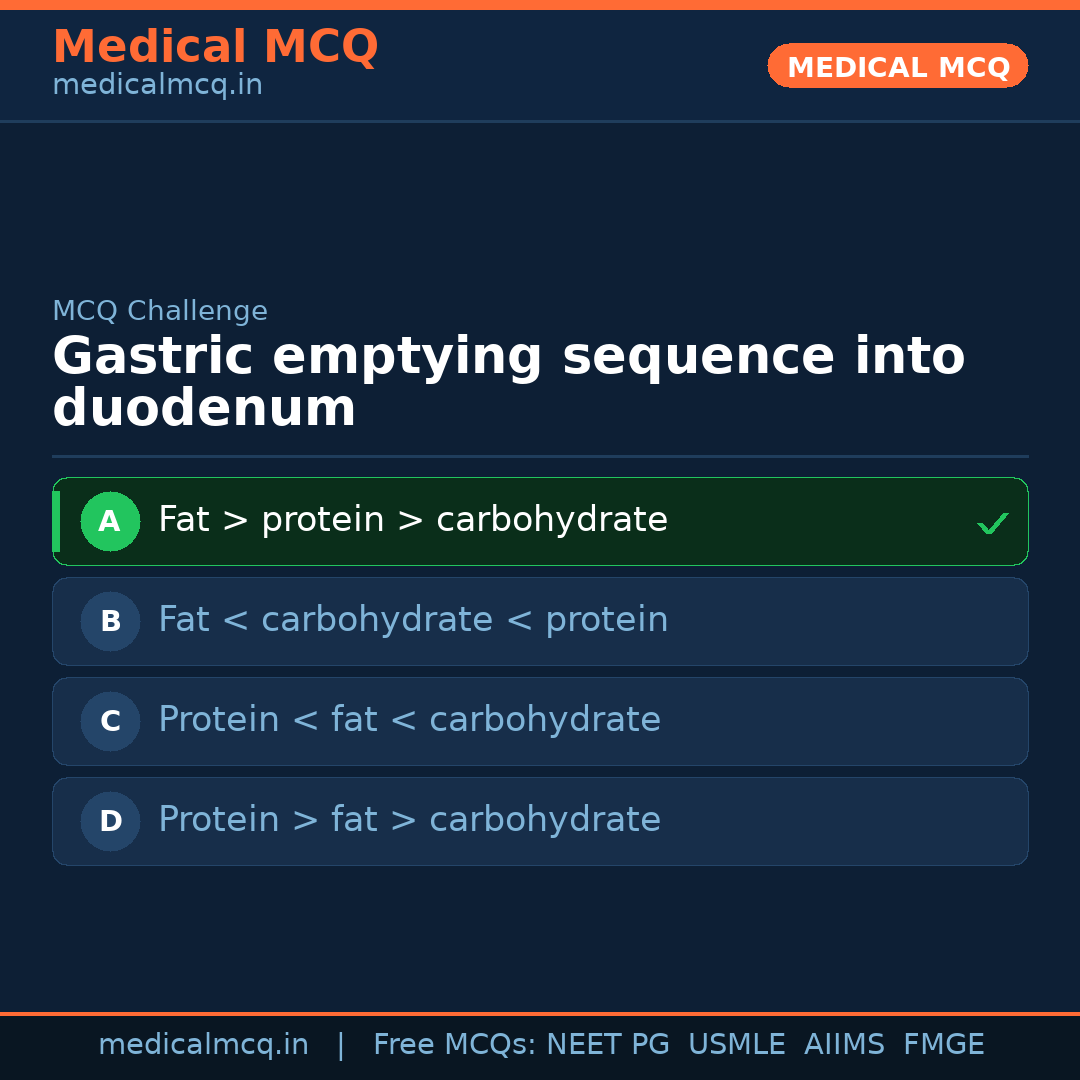Viewport: 1080px width, 1080px height.
Task: Click the green A option circle
Action: 110,521
